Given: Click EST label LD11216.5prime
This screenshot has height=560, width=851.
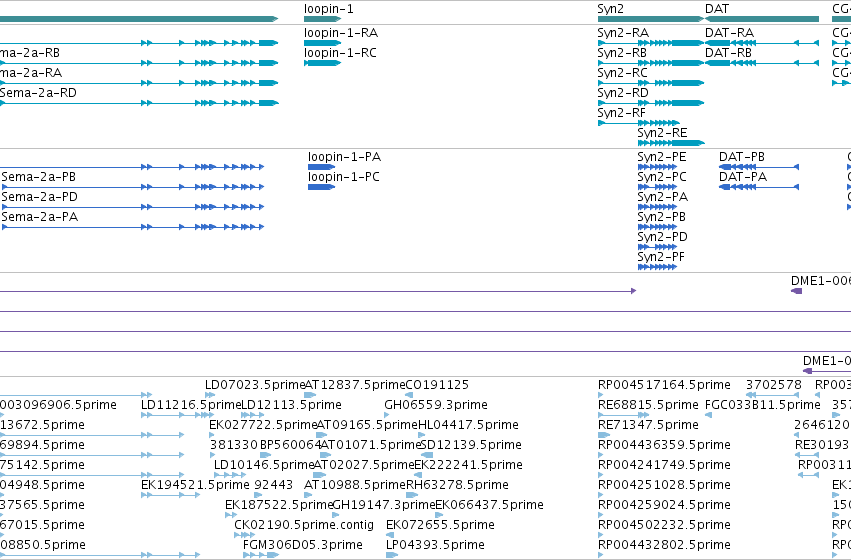Looking at the screenshot, I should [190, 405].
